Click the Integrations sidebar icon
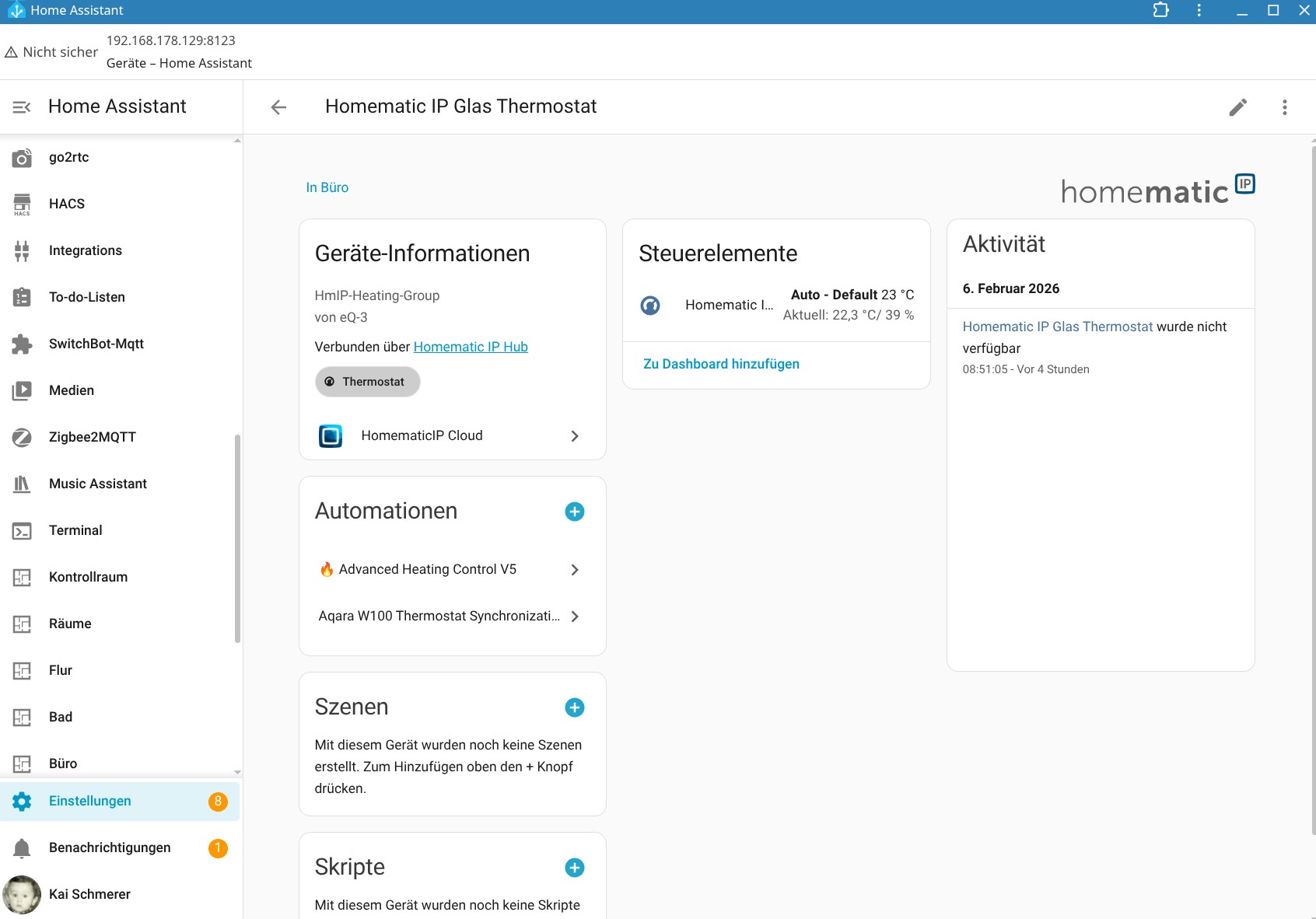 pos(22,251)
